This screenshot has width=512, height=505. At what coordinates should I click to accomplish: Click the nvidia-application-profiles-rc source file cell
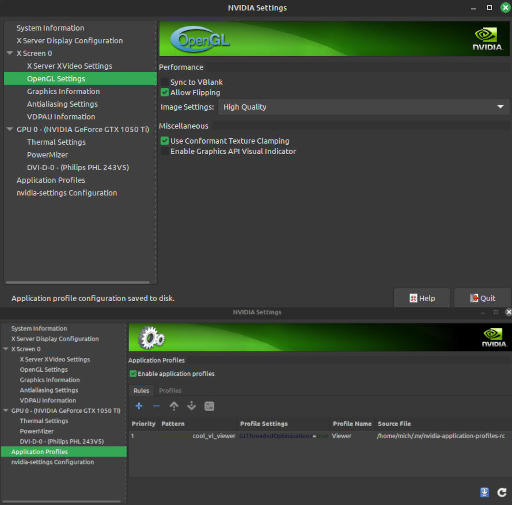click(x=441, y=436)
